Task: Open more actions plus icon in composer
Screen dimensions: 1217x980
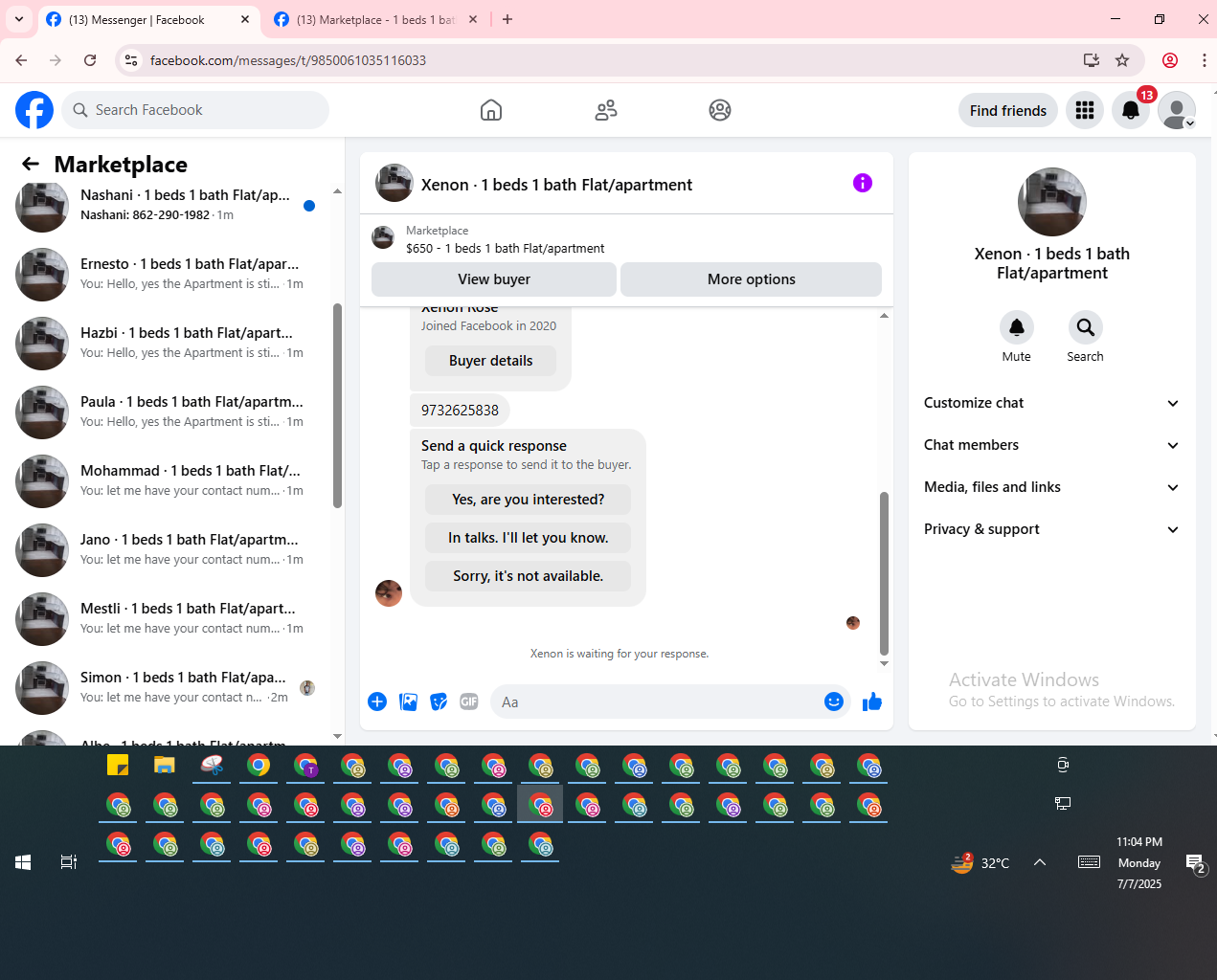Action: coord(377,702)
